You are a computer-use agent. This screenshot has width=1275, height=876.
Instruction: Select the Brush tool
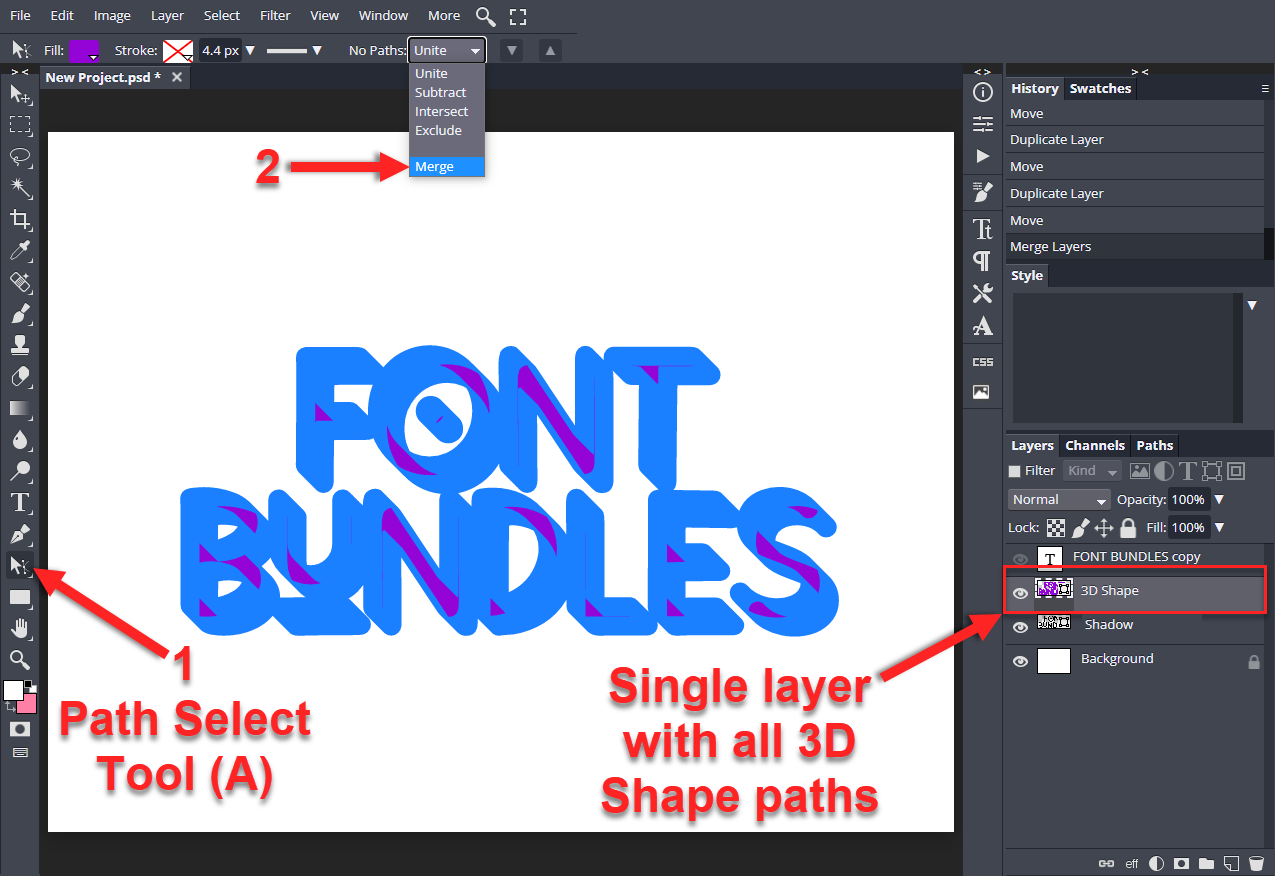click(x=20, y=314)
